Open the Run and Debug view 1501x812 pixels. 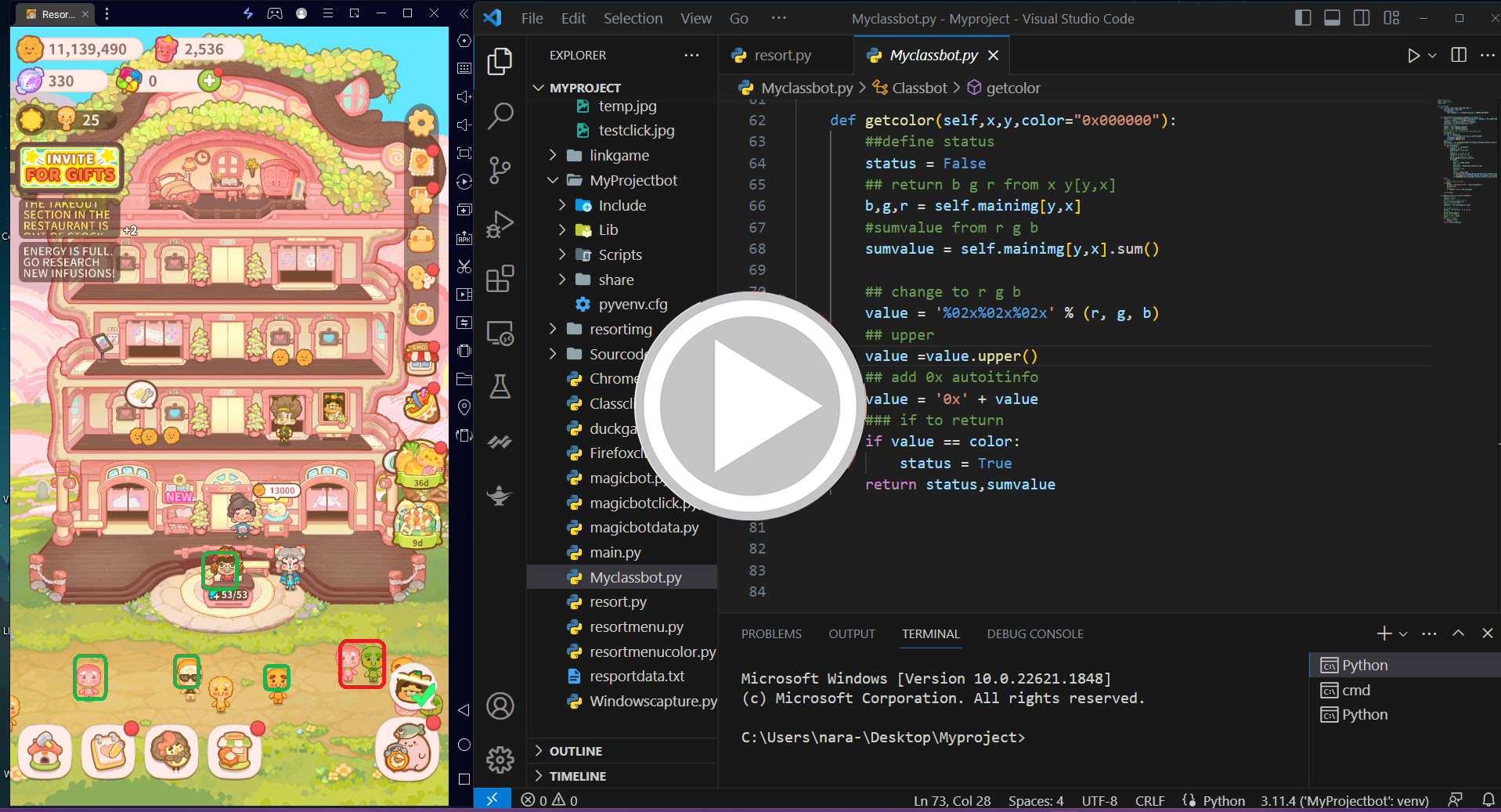click(x=500, y=224)
